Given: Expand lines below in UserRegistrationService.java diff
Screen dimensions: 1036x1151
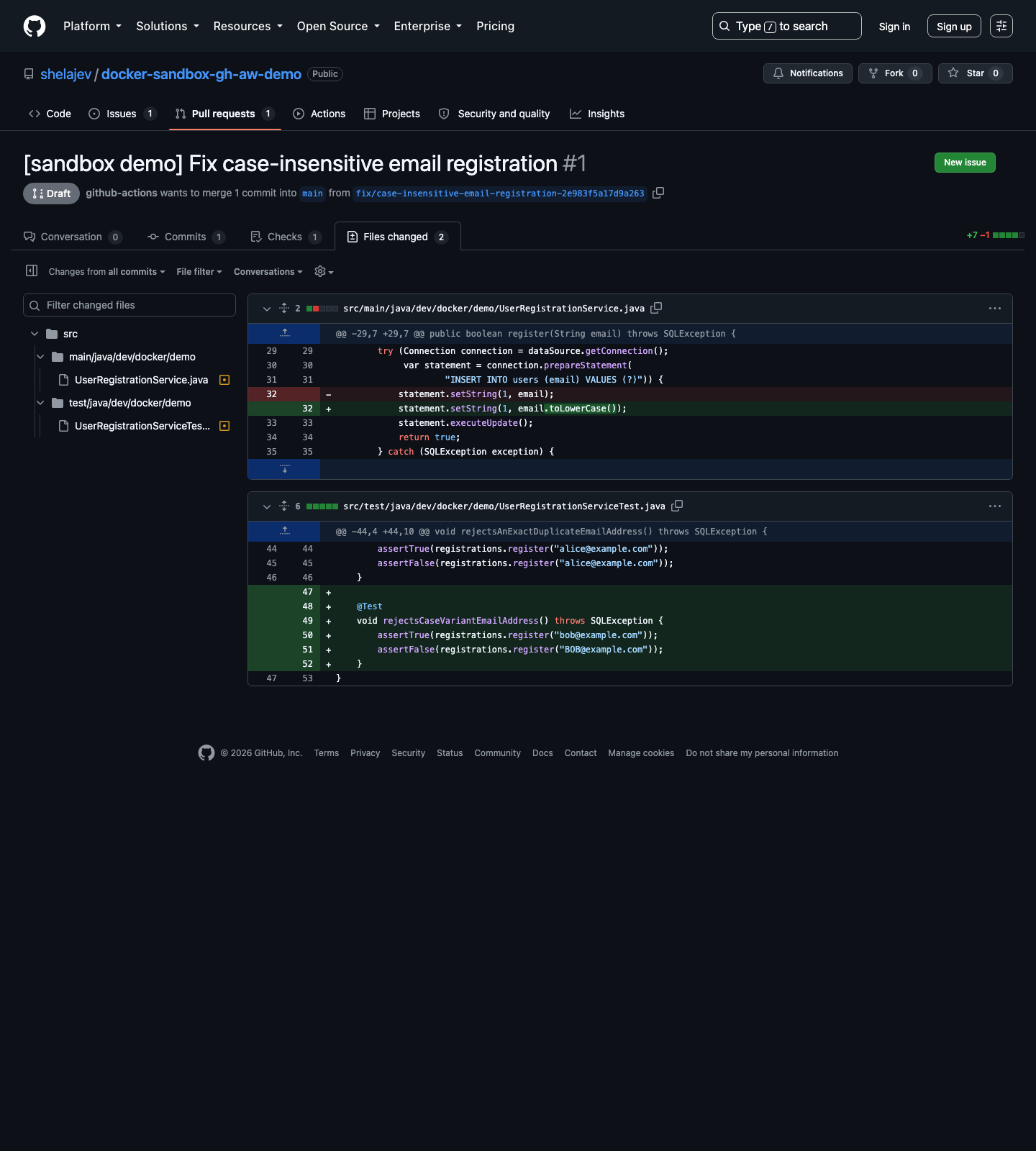Looking at the screenshot, I should tap(284, 469).
